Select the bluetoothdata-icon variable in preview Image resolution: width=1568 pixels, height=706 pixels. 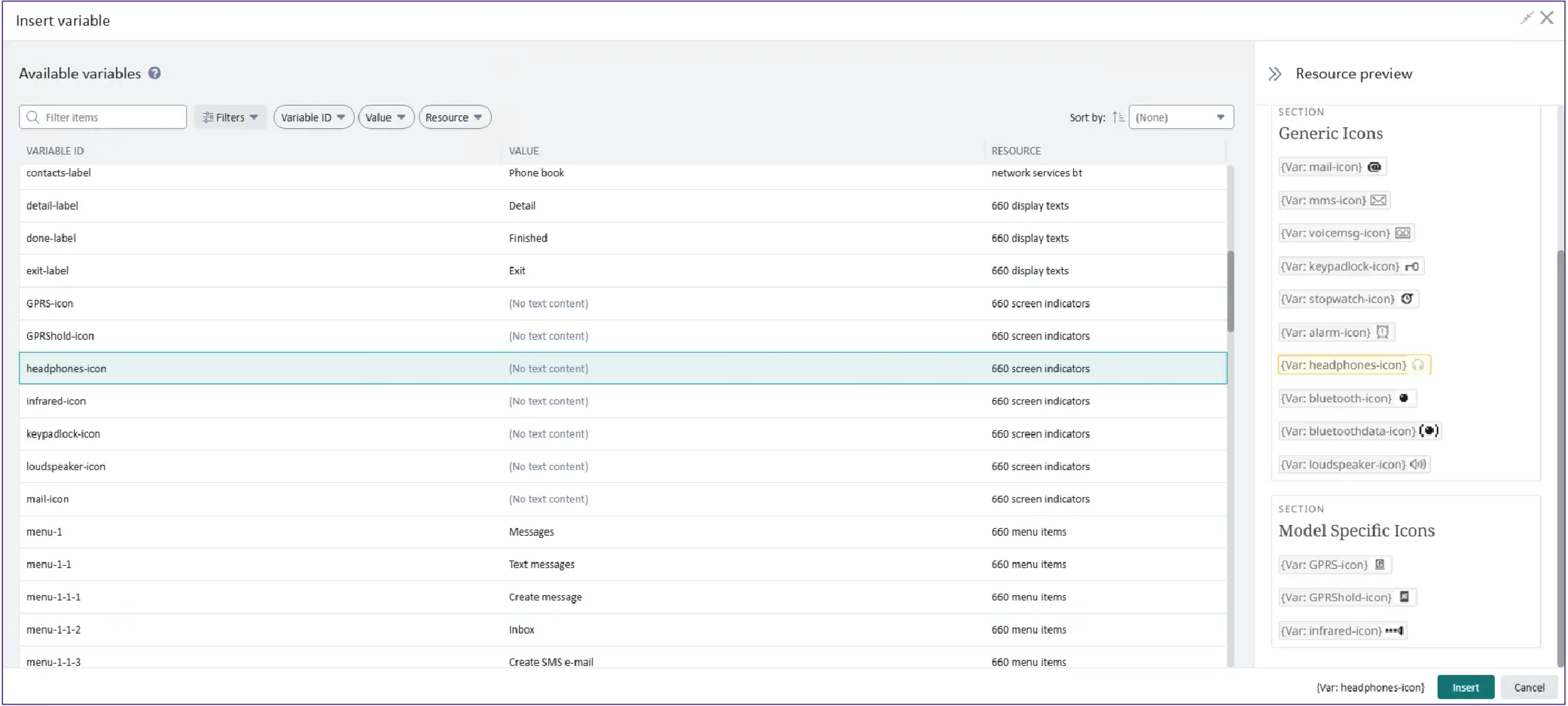(1359, 431)
